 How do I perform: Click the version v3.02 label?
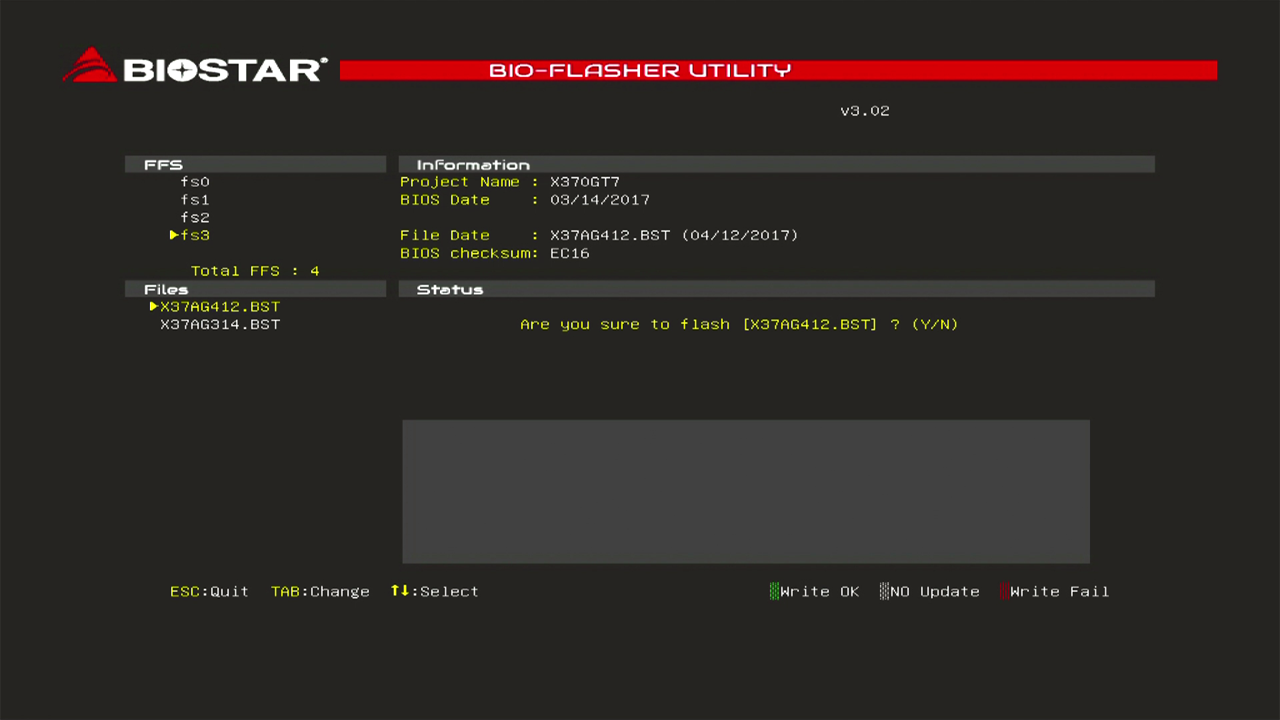coord(865,111)
